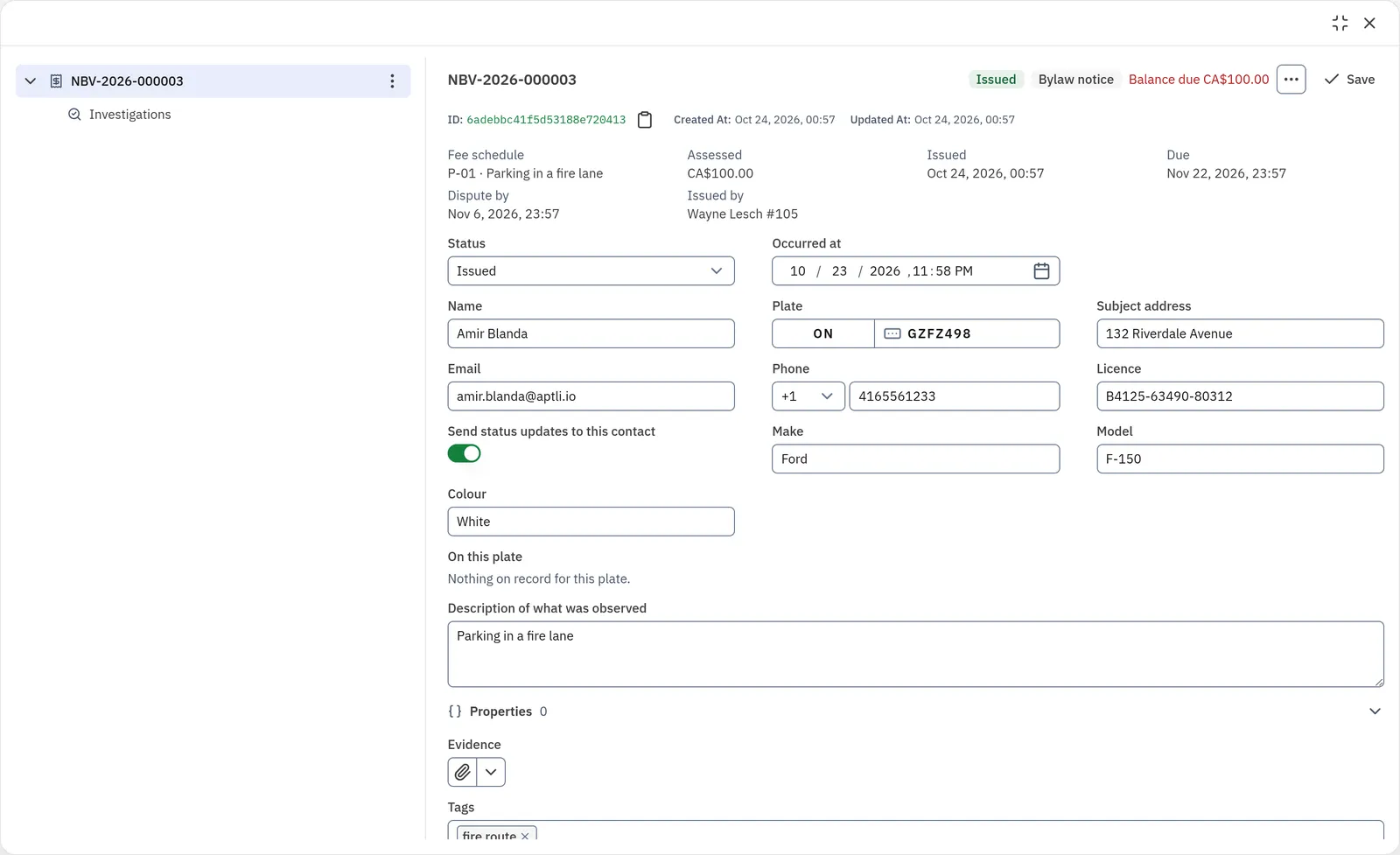1400x855 pixels.
Task: Click the document icon beside NBV-2026-000003
Action: pos(56,81)
